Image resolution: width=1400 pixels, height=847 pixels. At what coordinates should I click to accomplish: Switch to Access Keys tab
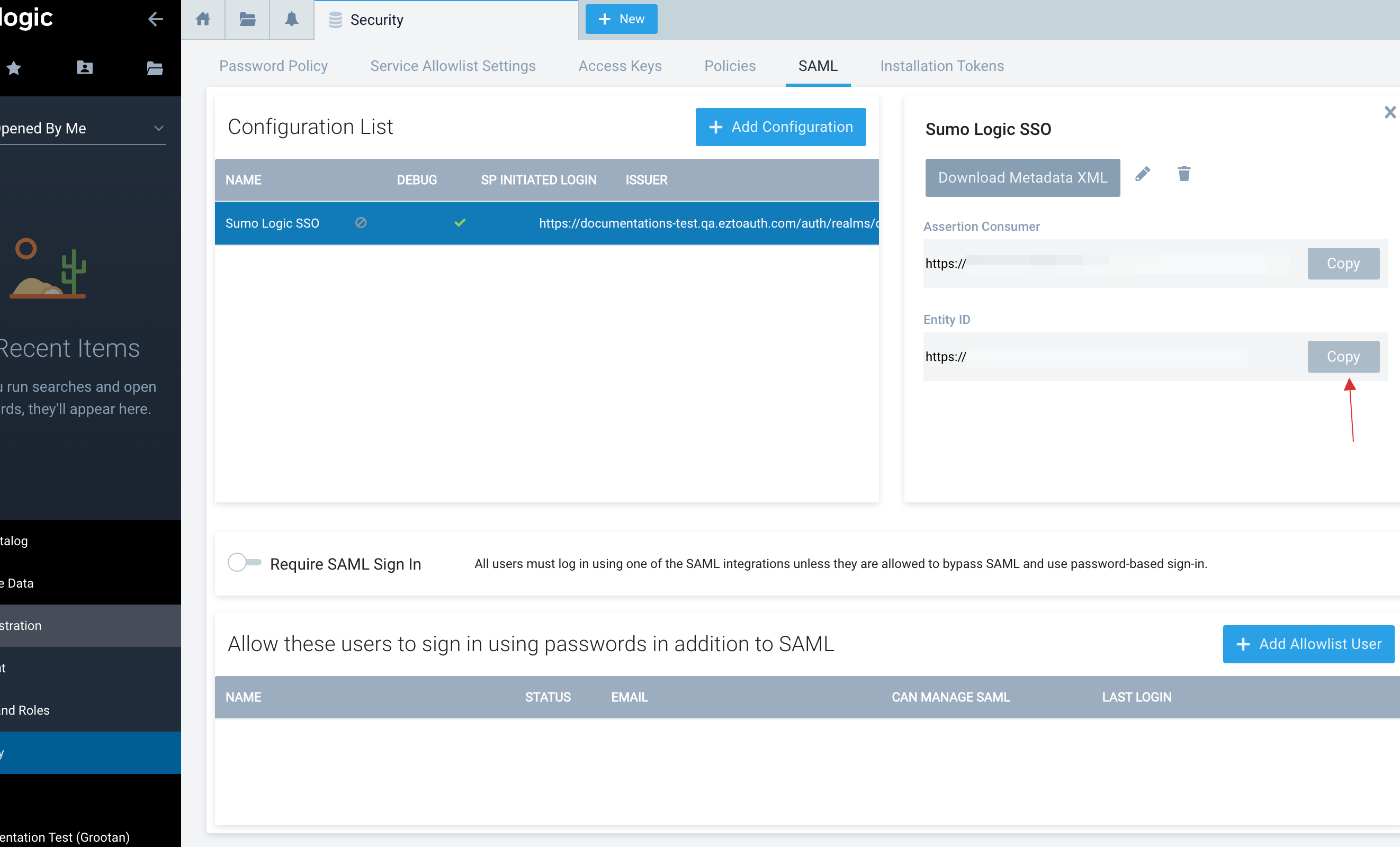point(620,66)
